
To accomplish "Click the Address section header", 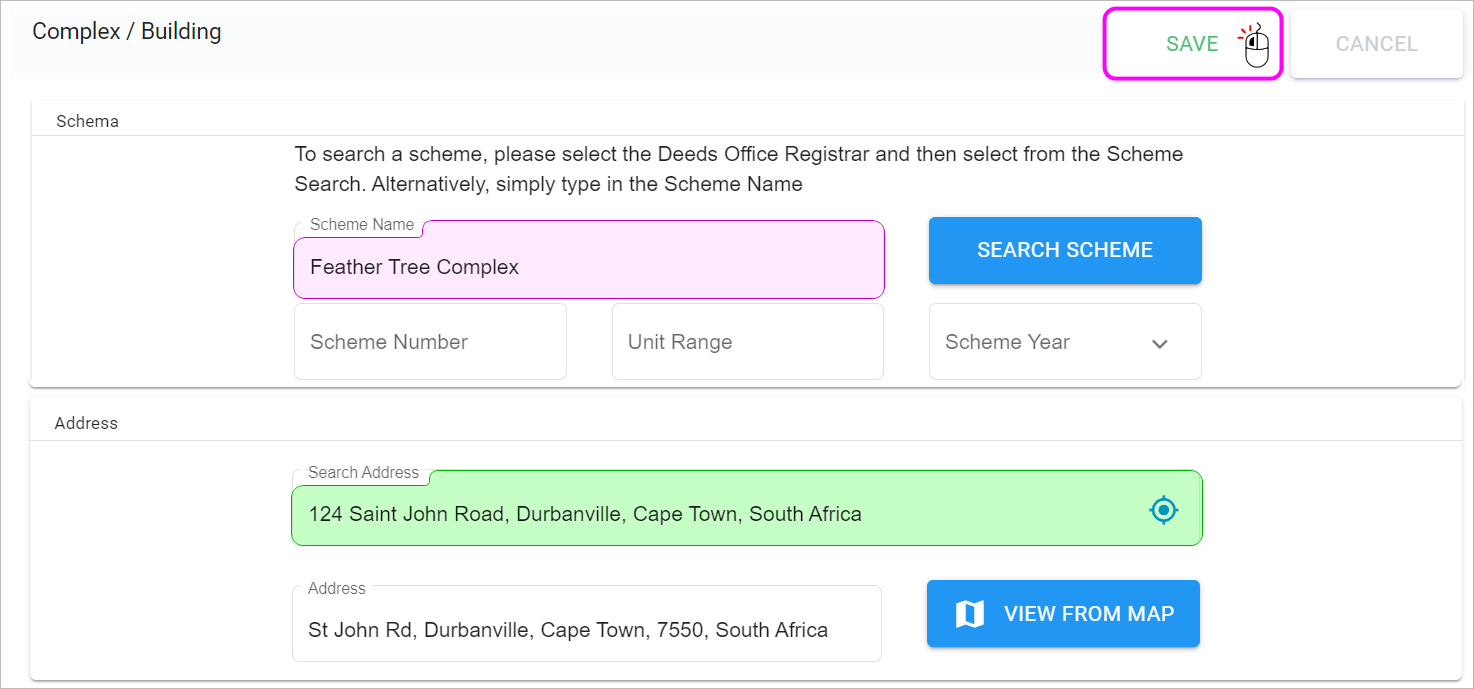I will click(86, 423).
